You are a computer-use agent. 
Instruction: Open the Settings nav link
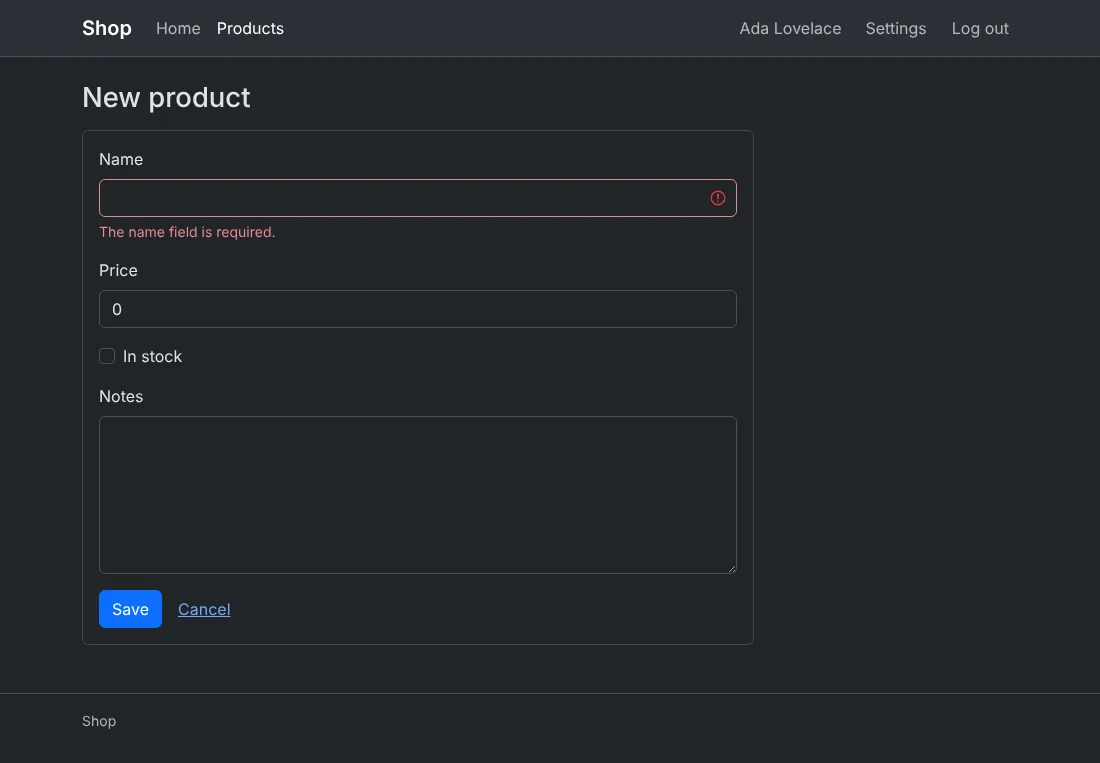click(895, 28)
